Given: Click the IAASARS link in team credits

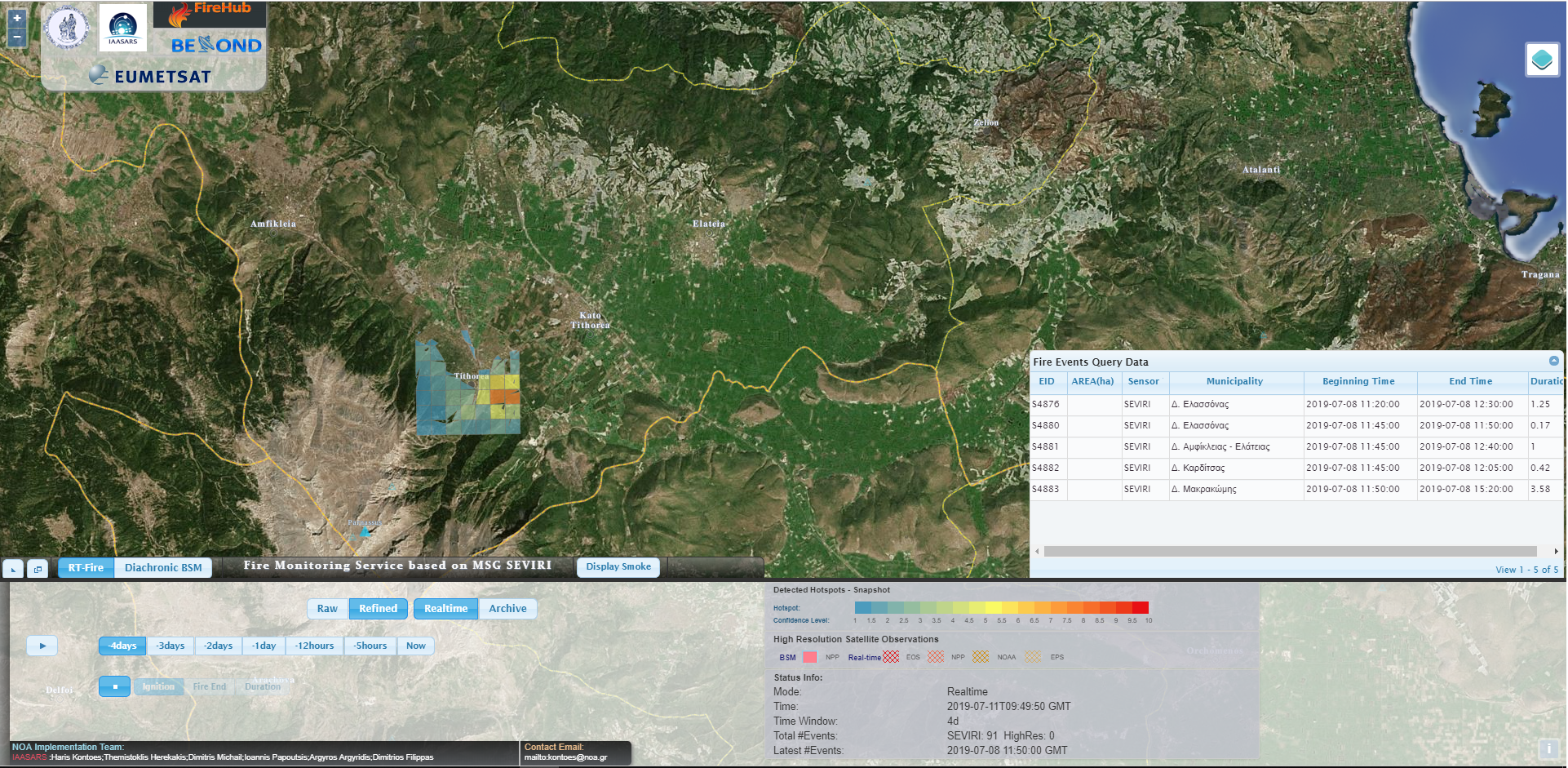Looking at the screenshot, I should (x=29, y=757).
